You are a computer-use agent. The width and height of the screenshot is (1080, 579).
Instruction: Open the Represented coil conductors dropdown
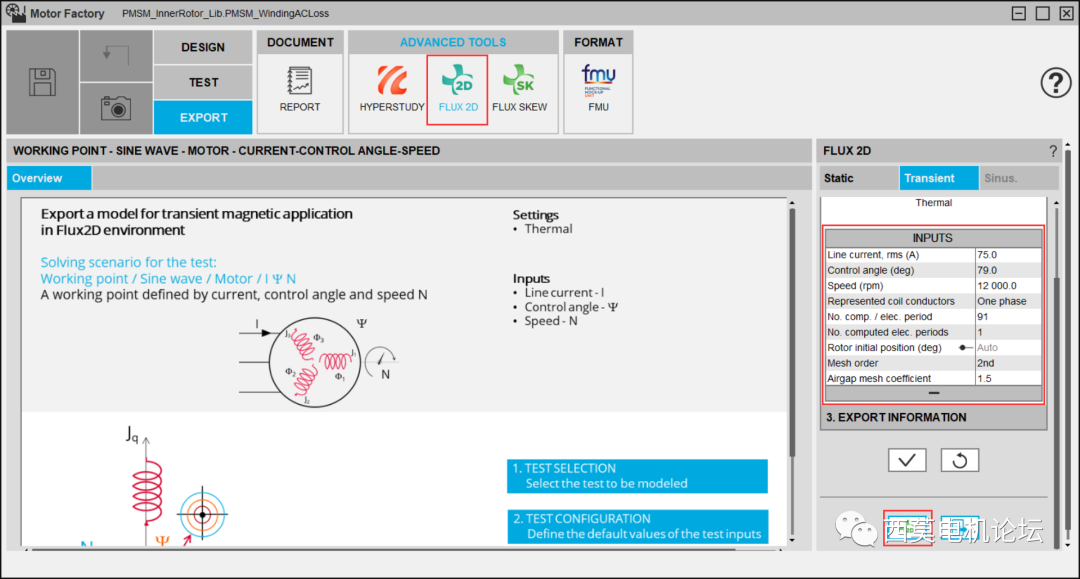point(1008,301)
